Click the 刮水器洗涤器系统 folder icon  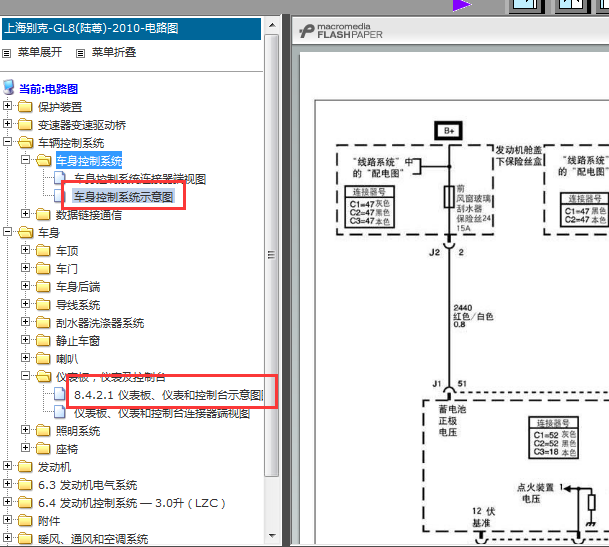[x=43, y=322]
